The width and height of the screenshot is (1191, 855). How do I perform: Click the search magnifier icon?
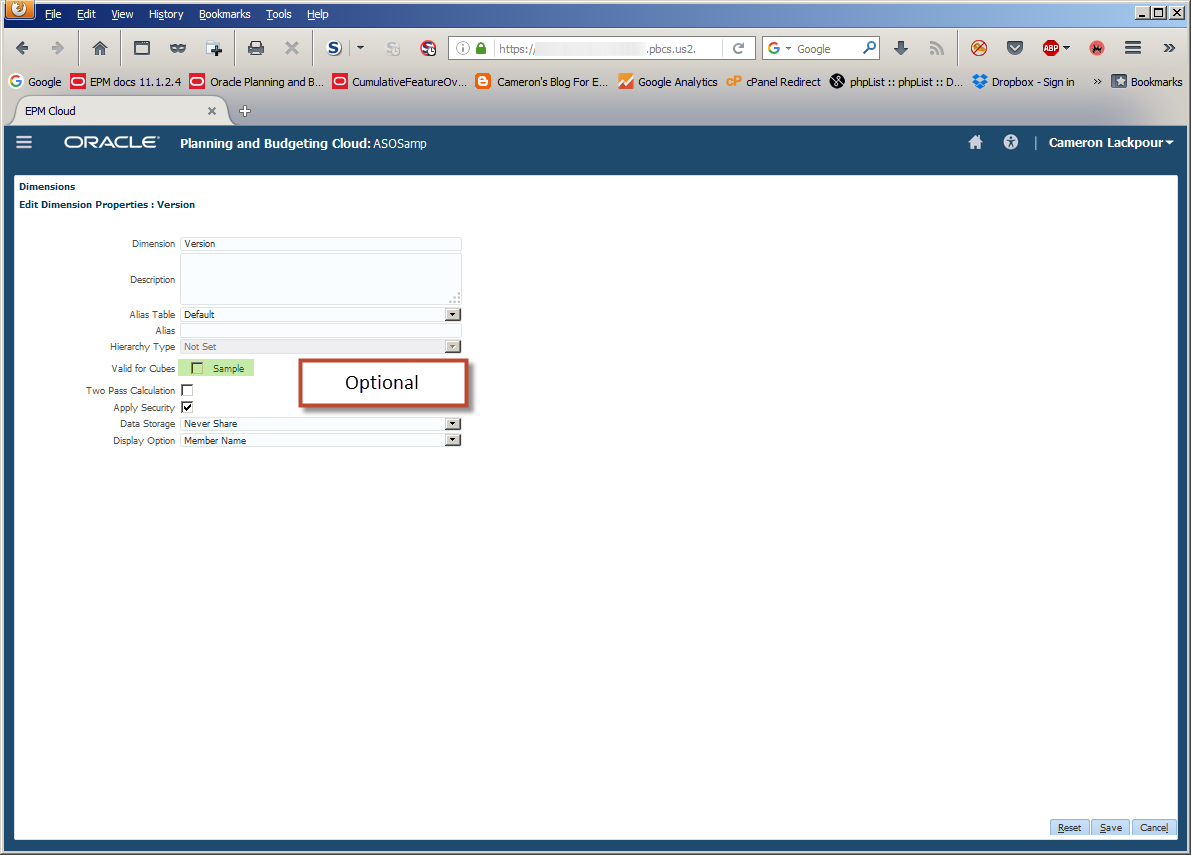[869, 48]
